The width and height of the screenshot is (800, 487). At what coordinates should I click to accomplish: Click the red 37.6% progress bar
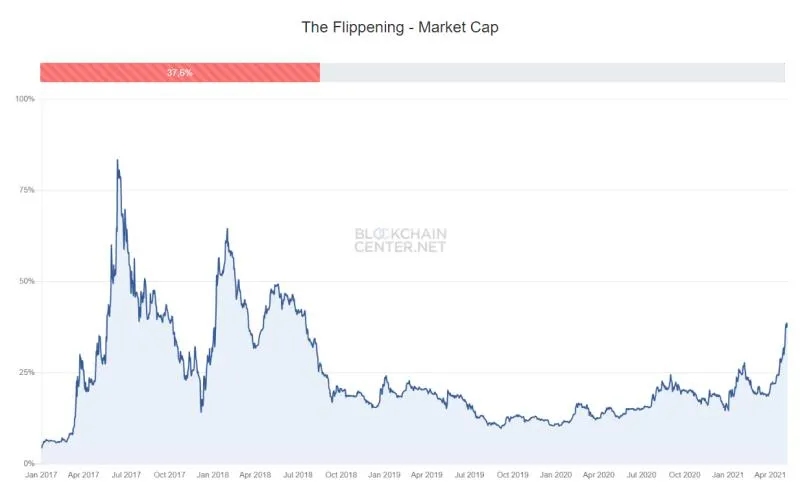click(180, 72)
